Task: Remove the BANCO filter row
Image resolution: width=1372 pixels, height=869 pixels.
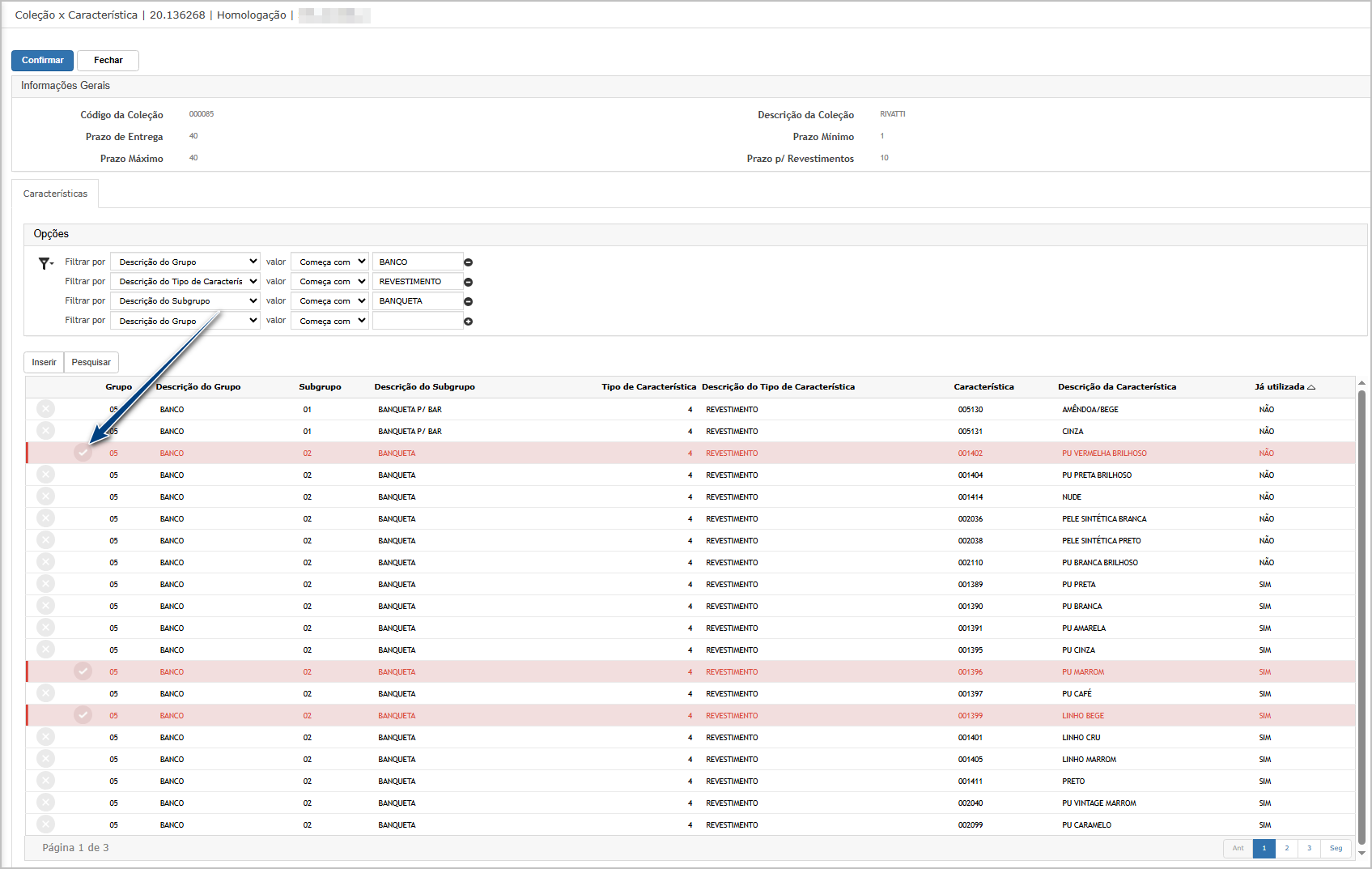Action: coord(468,262)
